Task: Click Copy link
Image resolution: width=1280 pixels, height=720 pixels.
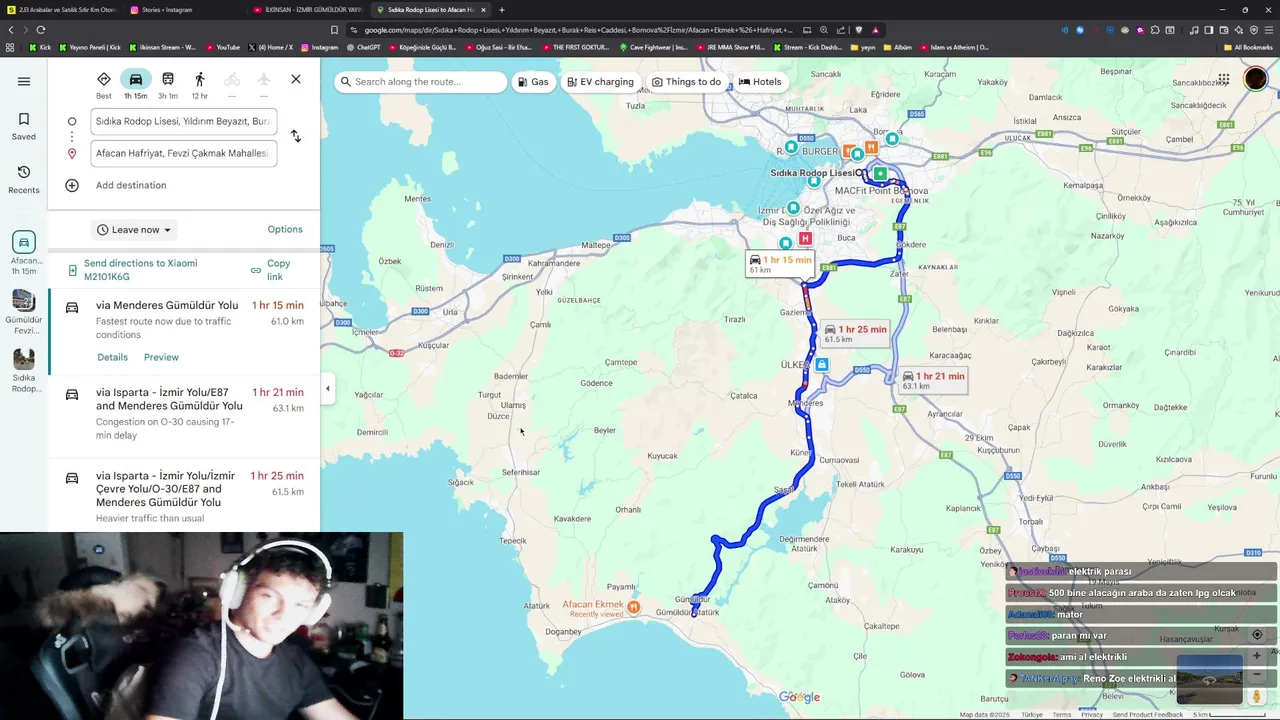Action: (271, 270)
